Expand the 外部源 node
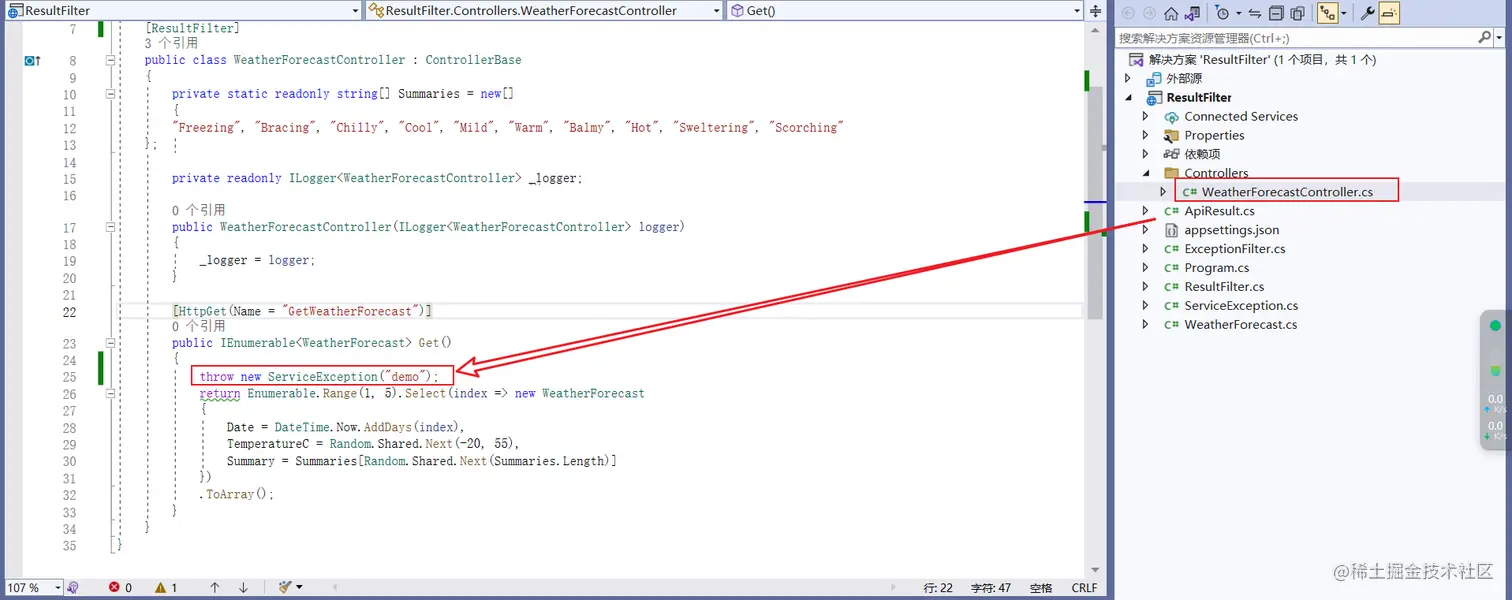The width and height of the screenshot is (1512, 600). tap(1129, 79)
